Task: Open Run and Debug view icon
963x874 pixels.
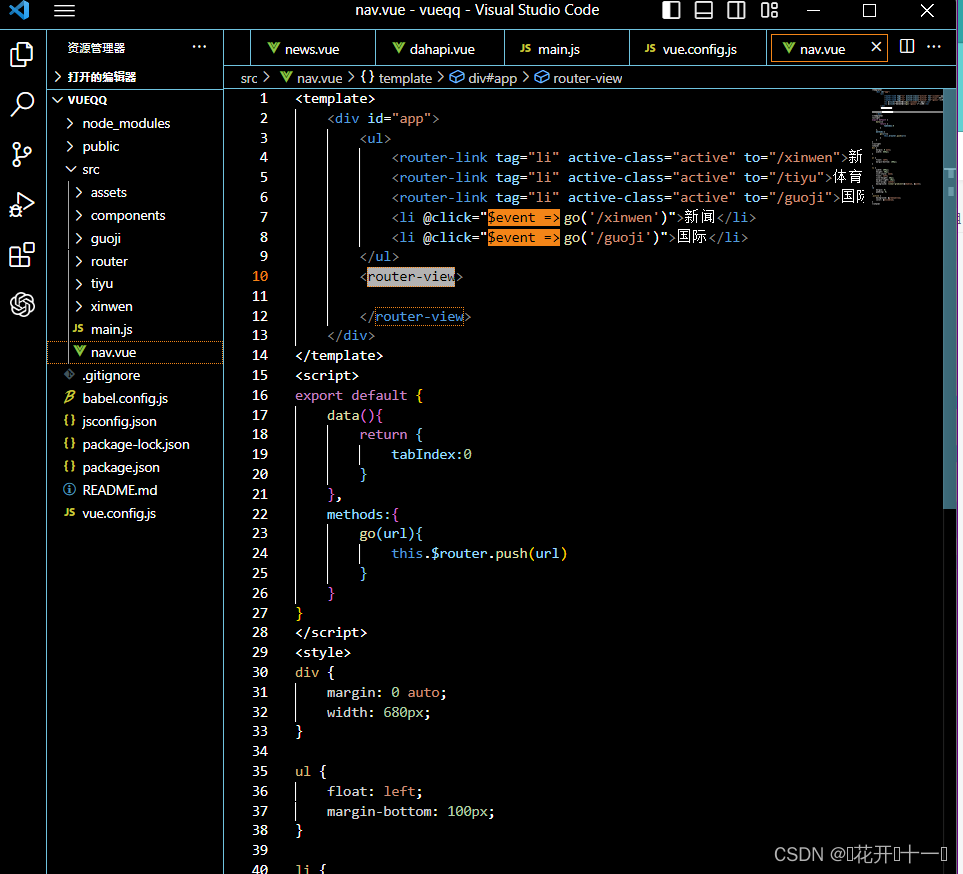Action: pyautogui.click(x=22, y=205)
